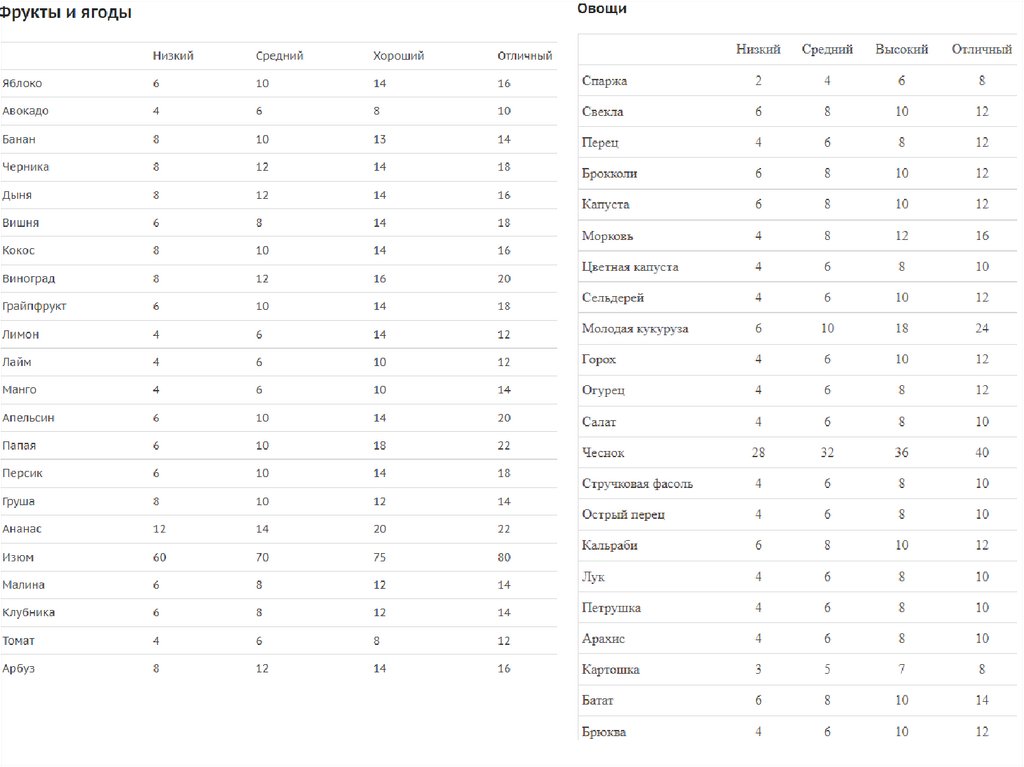Viewport: 1024px width, 767px height.
Task: Select the 'Молодая кукуруза' row label
Action: click(635, 329)
